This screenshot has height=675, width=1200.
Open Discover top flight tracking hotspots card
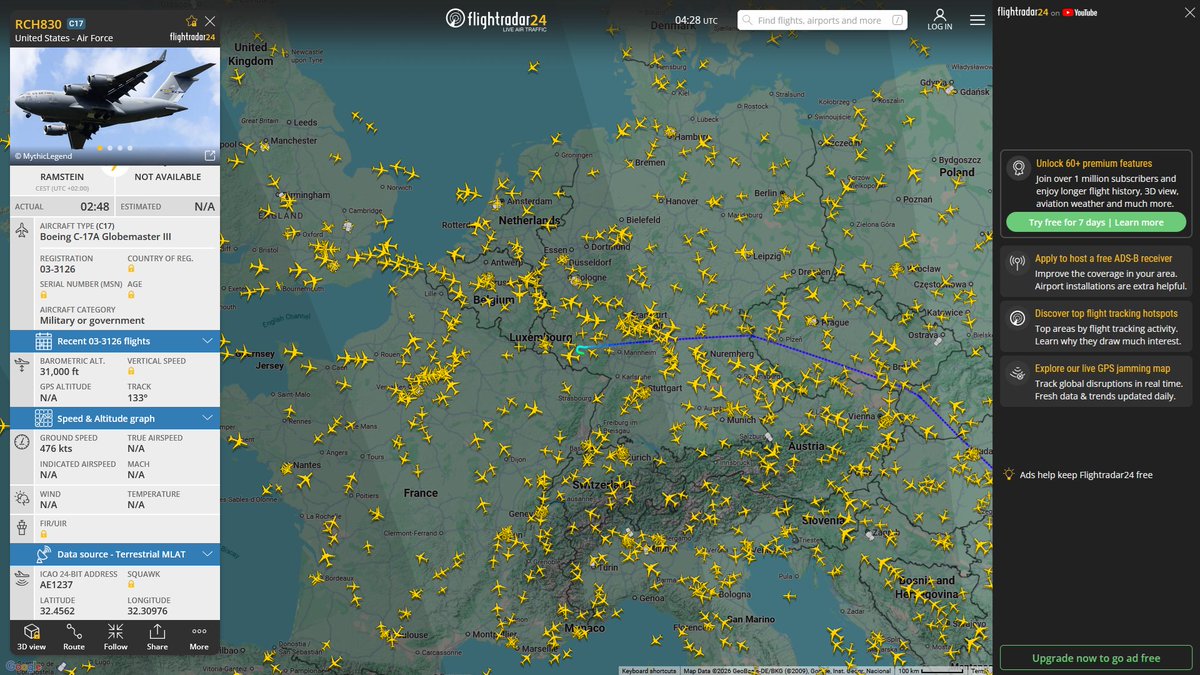pos(1096,327)
